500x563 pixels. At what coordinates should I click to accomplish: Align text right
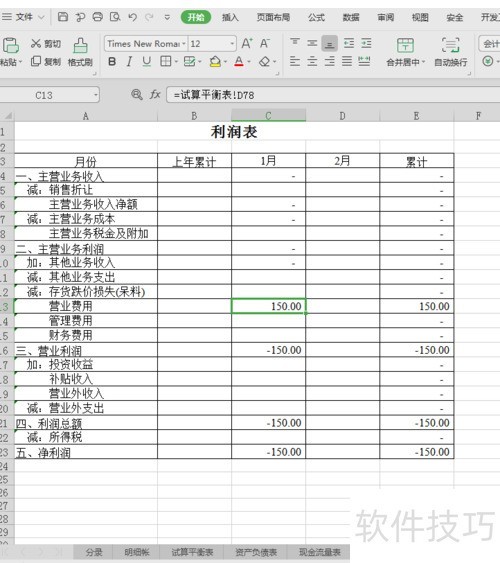tap(329, 61)
